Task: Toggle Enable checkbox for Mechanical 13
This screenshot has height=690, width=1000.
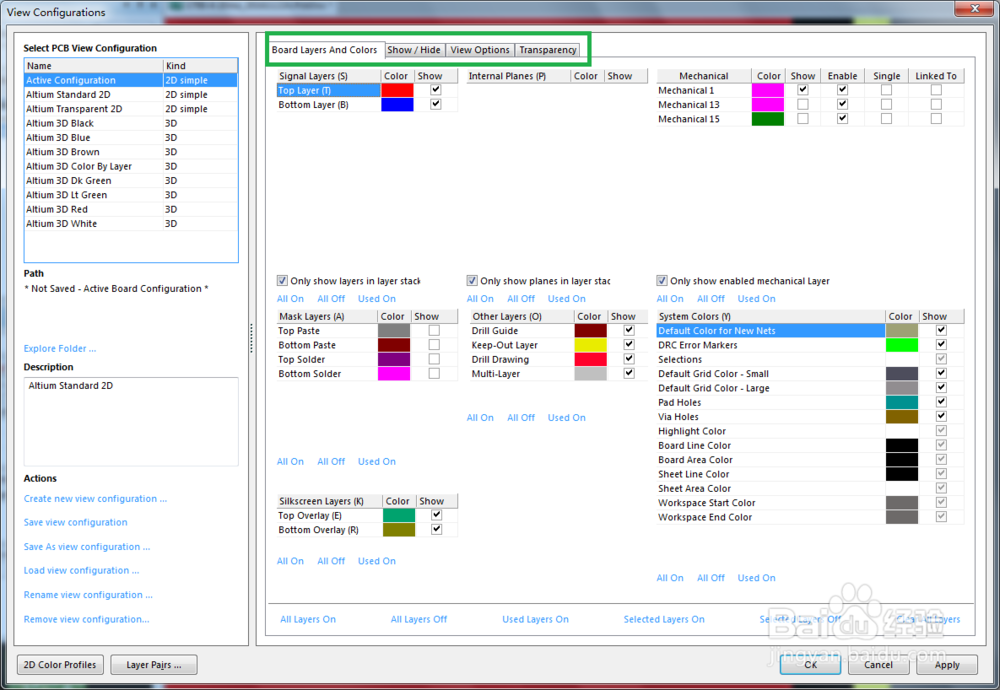Action: (842, 104)
